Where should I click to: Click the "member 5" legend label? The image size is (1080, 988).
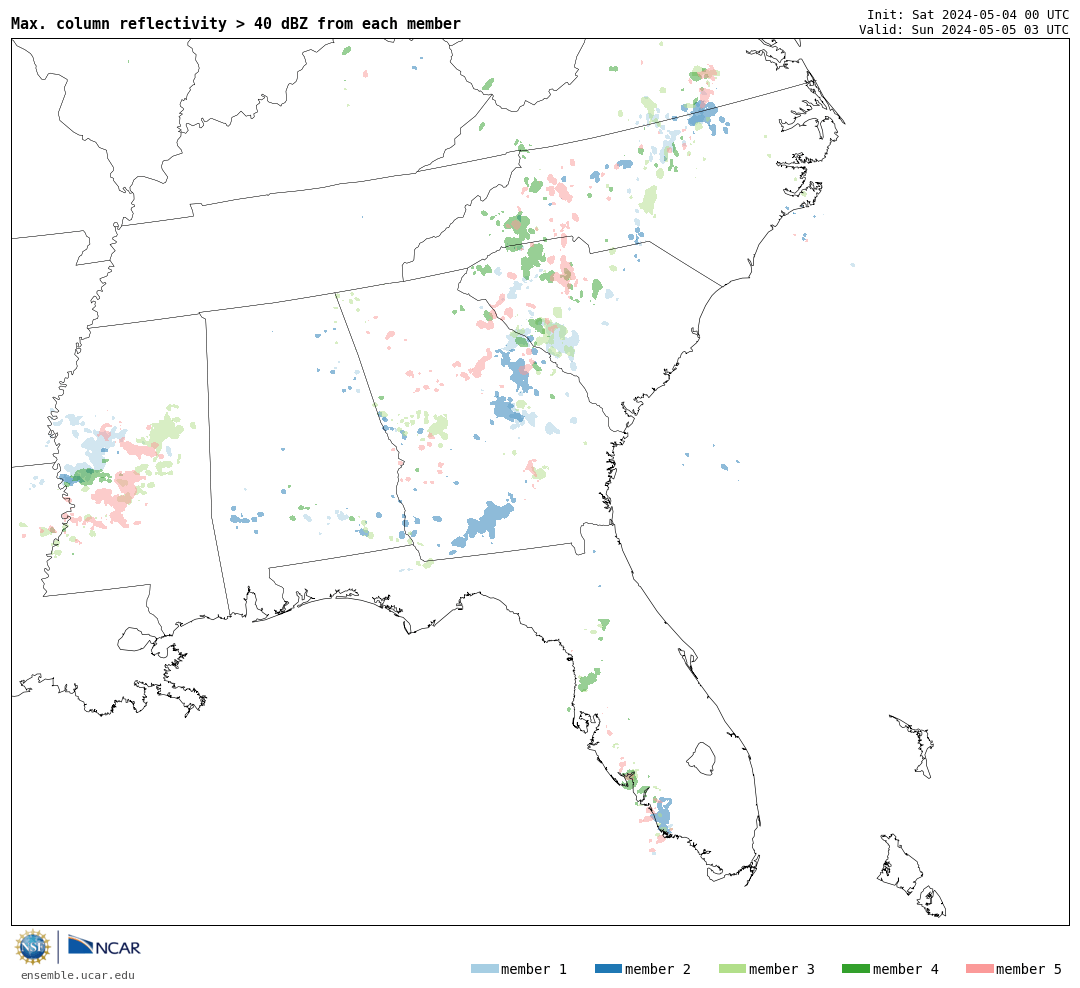1029,969
